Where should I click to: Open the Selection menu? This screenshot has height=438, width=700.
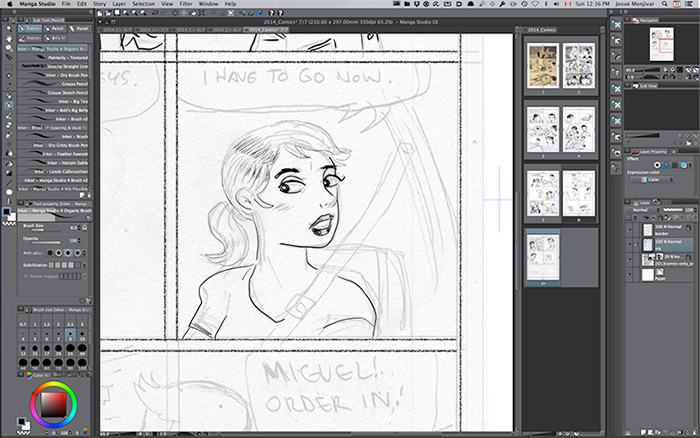[143, 4]
